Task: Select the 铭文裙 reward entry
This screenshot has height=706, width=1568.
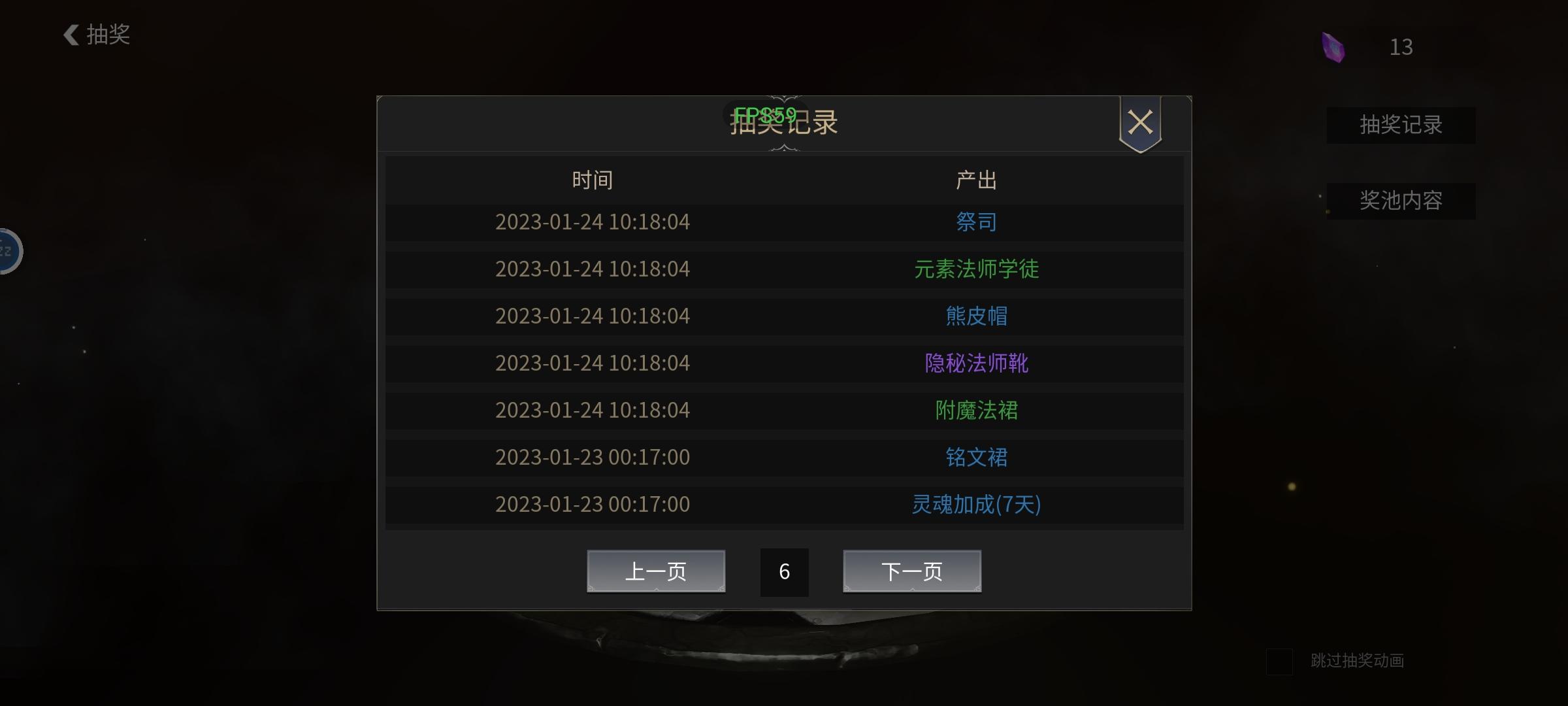Action: 977,458
